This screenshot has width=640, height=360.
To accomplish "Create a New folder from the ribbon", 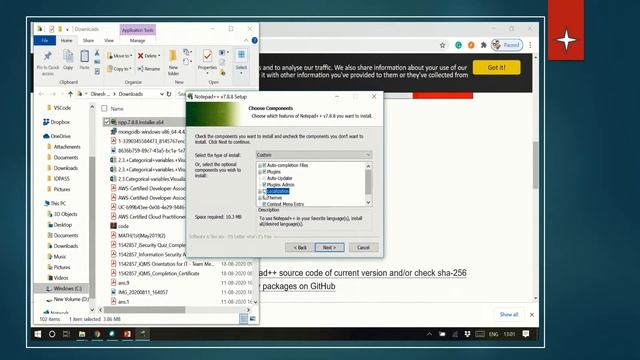I will (173, 62).
